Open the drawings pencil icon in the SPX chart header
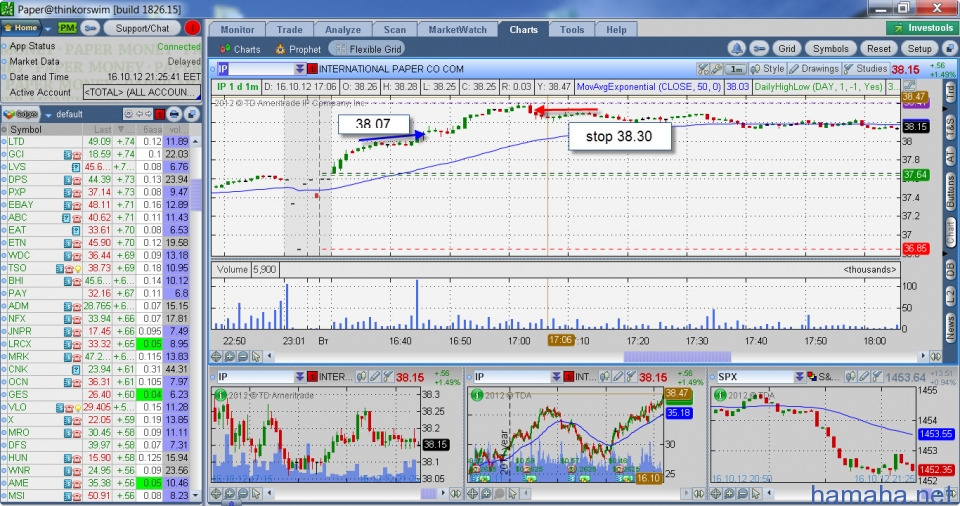This screenshot has height=506, width=960. point(864,376)
